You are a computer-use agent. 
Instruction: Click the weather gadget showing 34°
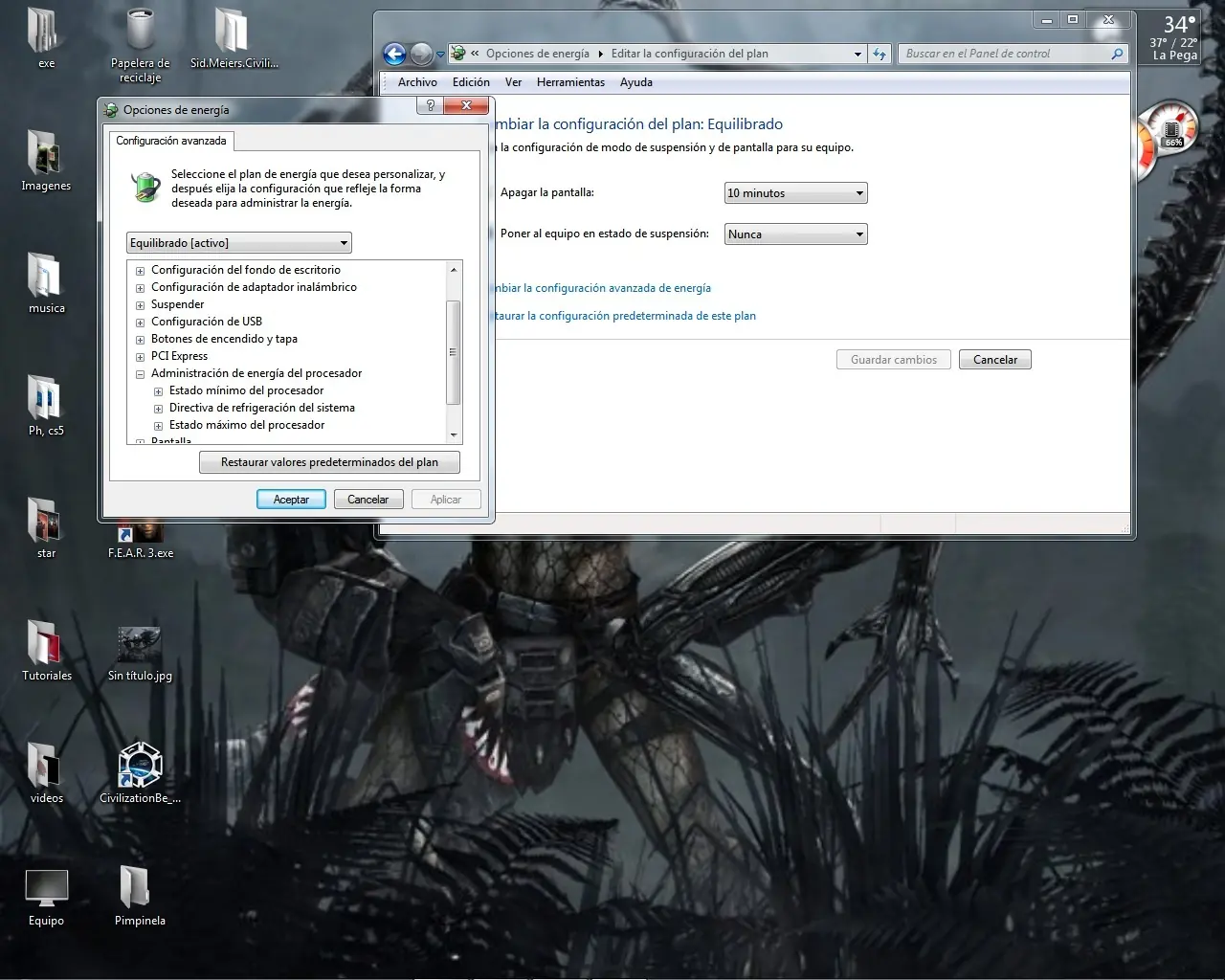(1172, 38)
